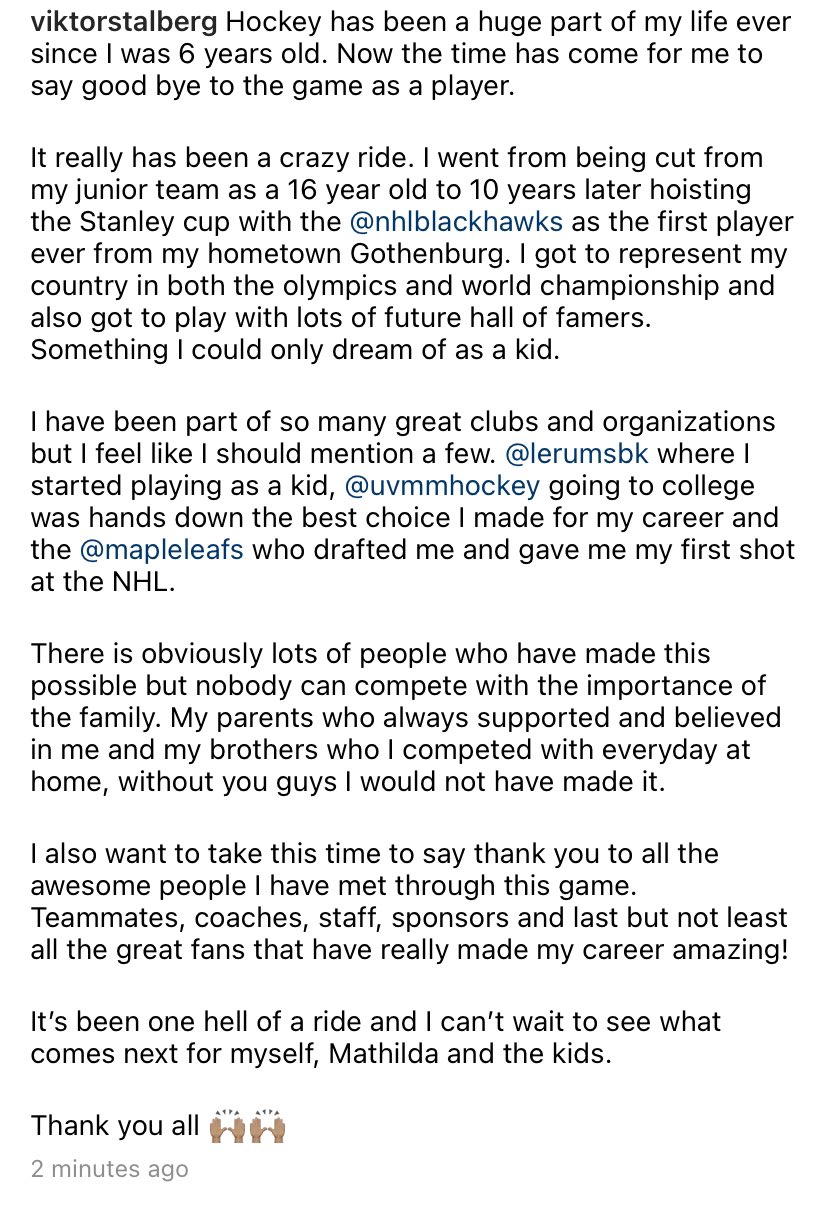Image resolution: width=824 pixels, height=1213 pixels.
Task: Click the "2 minutes ago" timestamp
Action: click(x=109, y=1168)
